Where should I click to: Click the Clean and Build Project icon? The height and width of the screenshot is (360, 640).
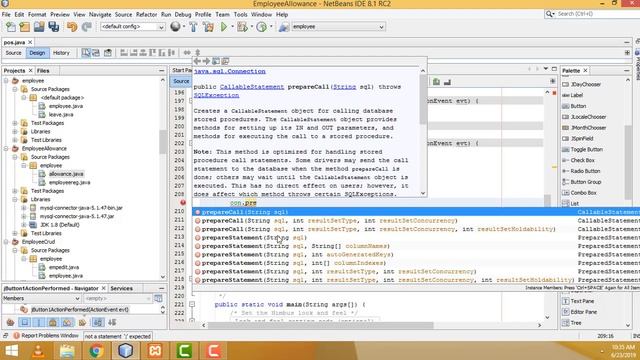(208, 27)
